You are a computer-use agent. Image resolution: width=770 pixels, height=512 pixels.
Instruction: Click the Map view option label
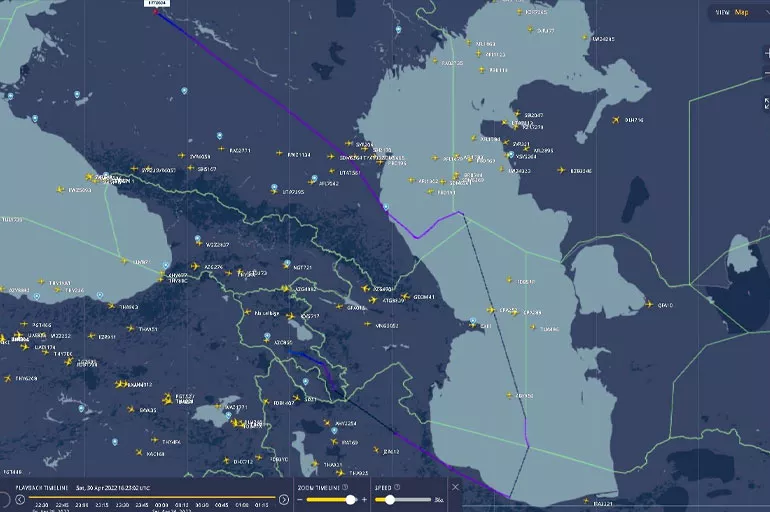pos(741,12)
